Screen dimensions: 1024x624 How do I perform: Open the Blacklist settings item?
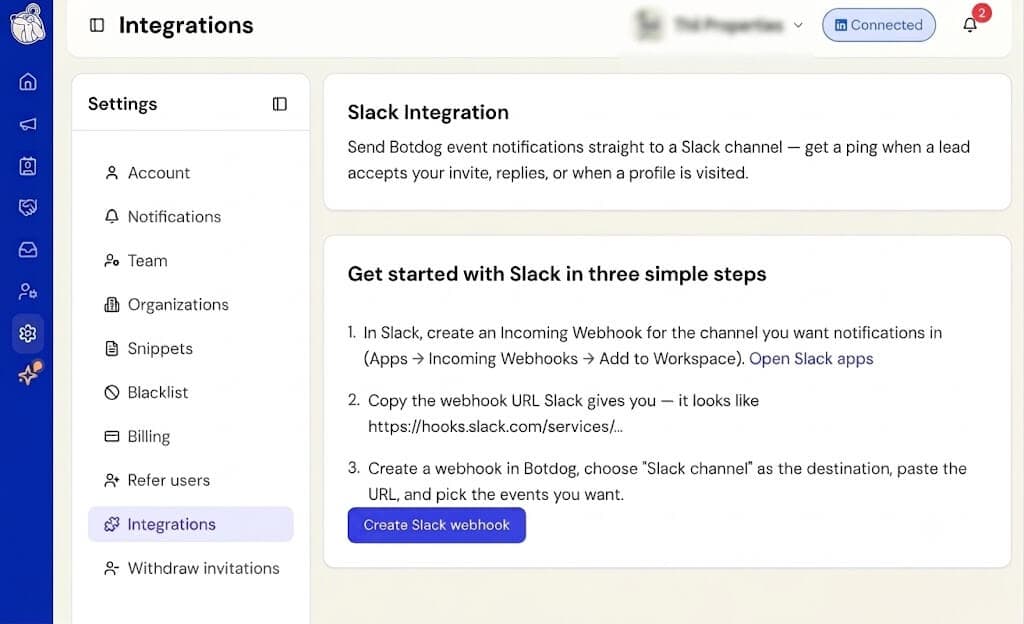pos(190,392)
